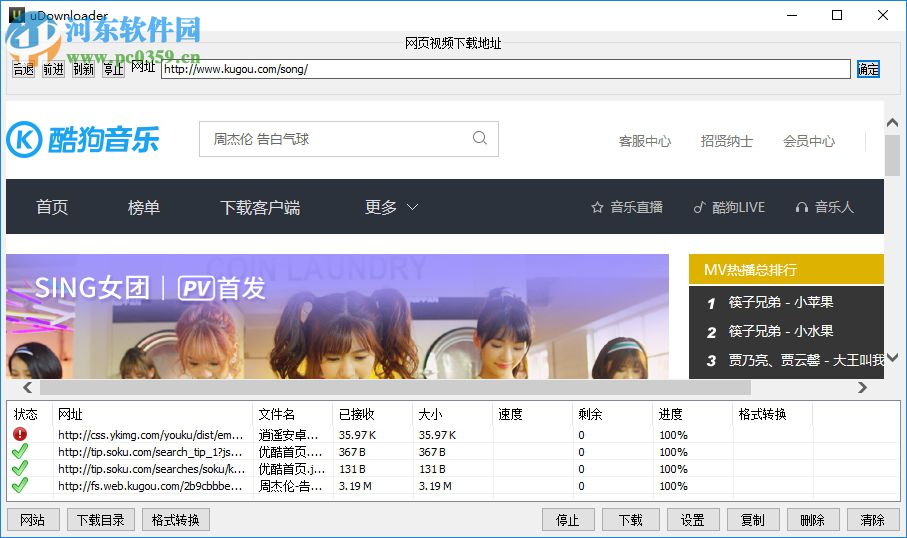Click the bottom 停止 stop button
Image resolution: width=907 pixels, height=538 pixels.
click(568, 519)
